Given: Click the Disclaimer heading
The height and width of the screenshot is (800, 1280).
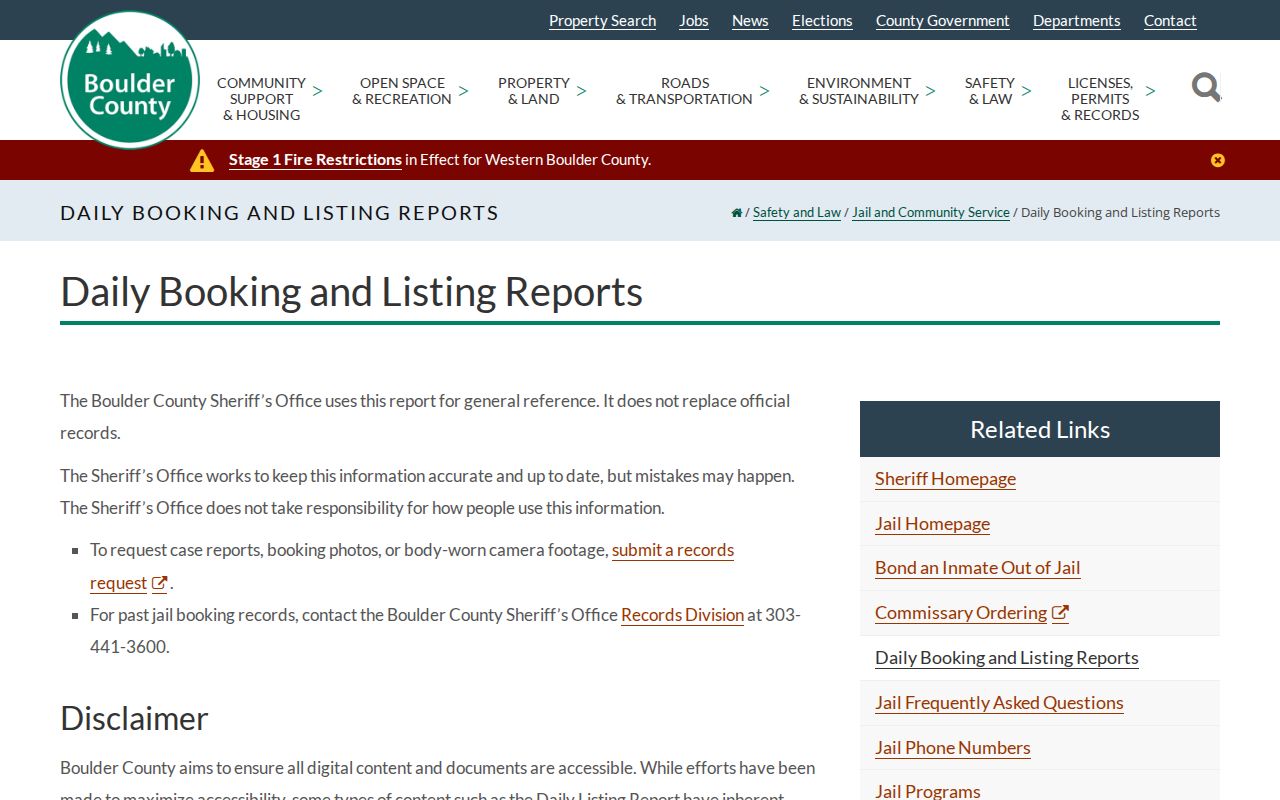Looking at the screenshot, I should pyautogui.click(x=134, y=718).
